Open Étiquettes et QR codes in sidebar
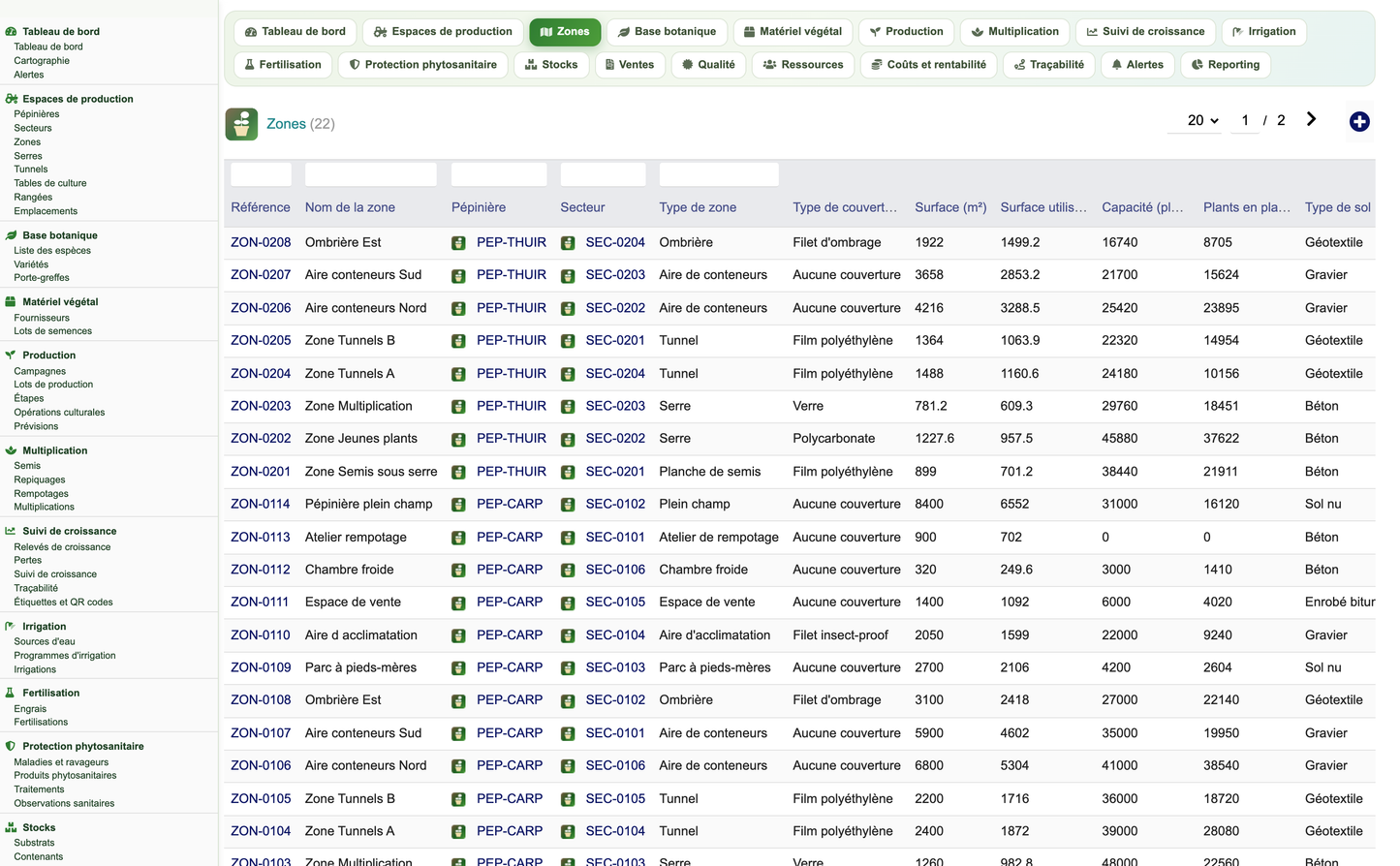Image resolution: width=1400 pixels, height=866 pixels. 63,602
